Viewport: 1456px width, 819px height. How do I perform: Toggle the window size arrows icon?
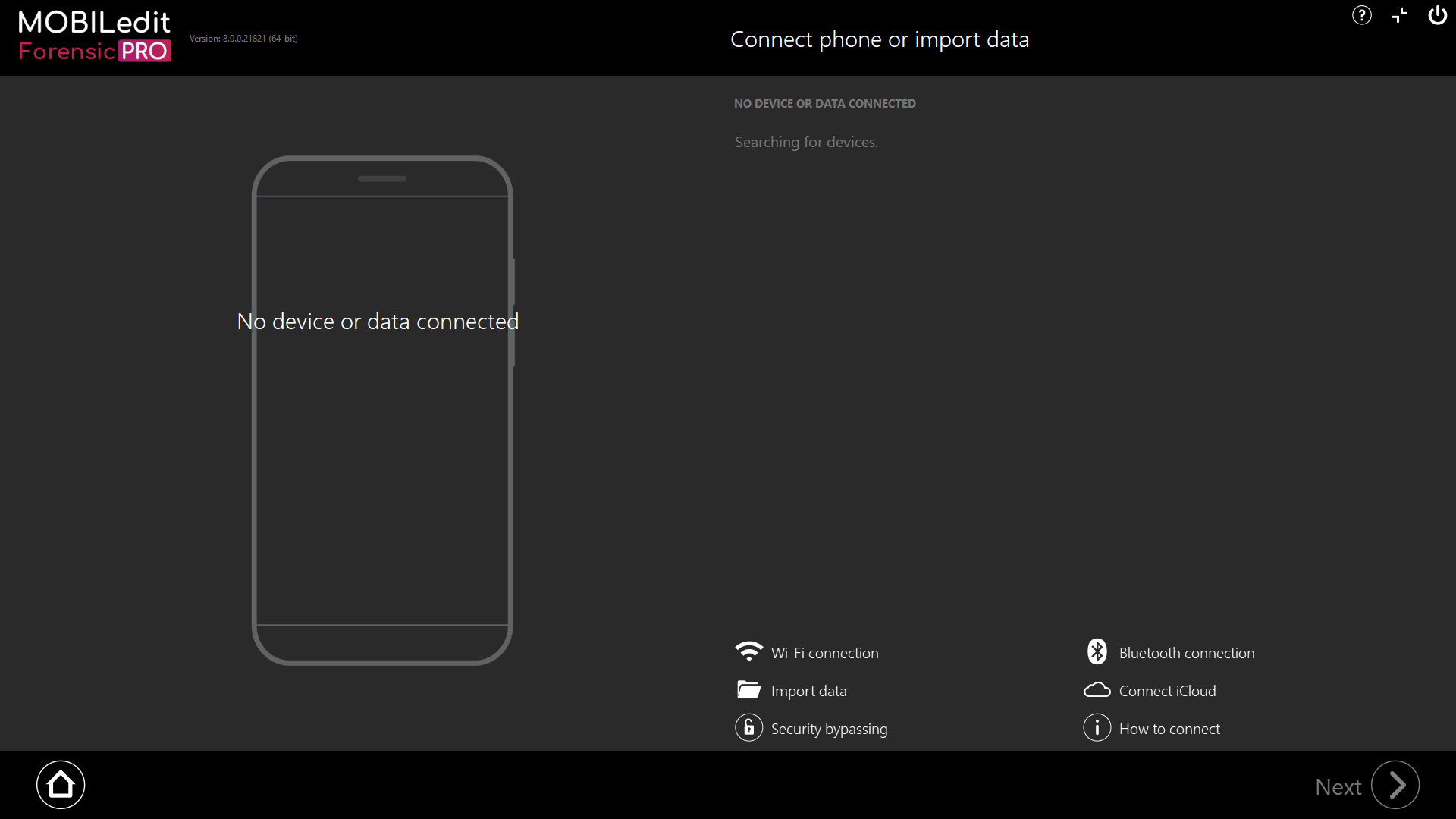pos(1400,15)
